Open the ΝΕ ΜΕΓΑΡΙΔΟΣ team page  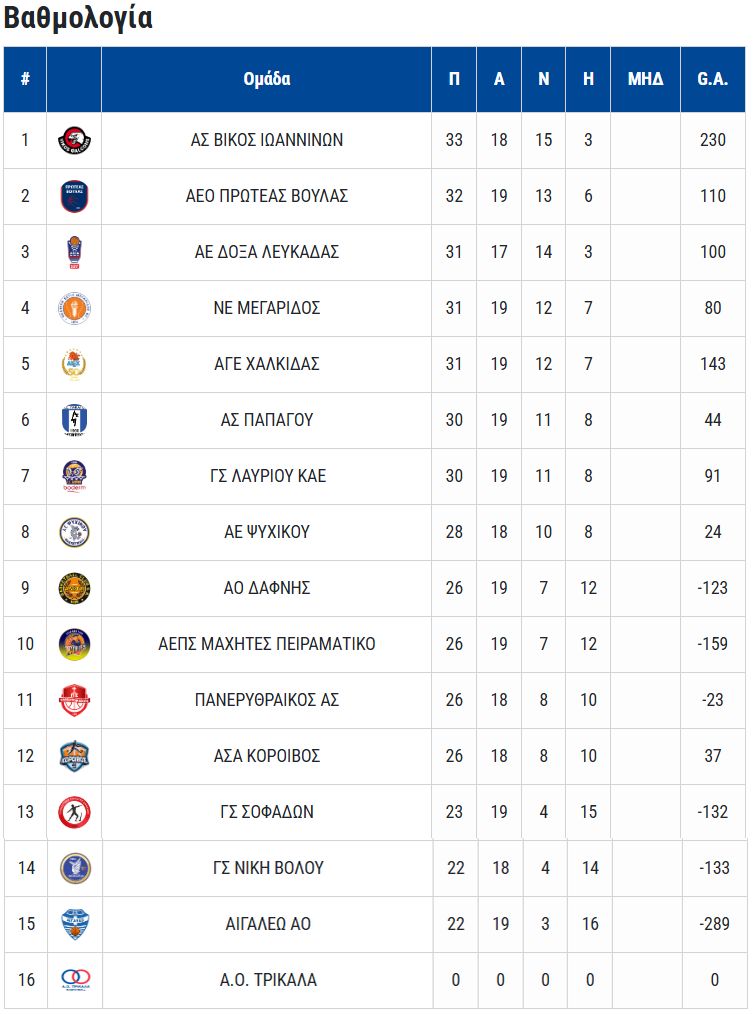267,308
